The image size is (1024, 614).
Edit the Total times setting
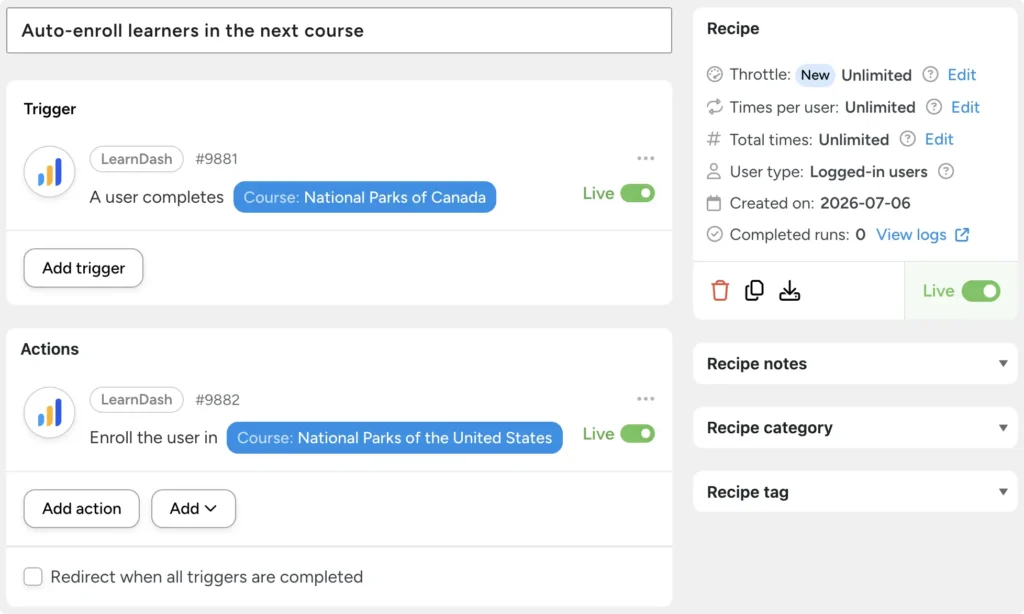click(938, 138)
